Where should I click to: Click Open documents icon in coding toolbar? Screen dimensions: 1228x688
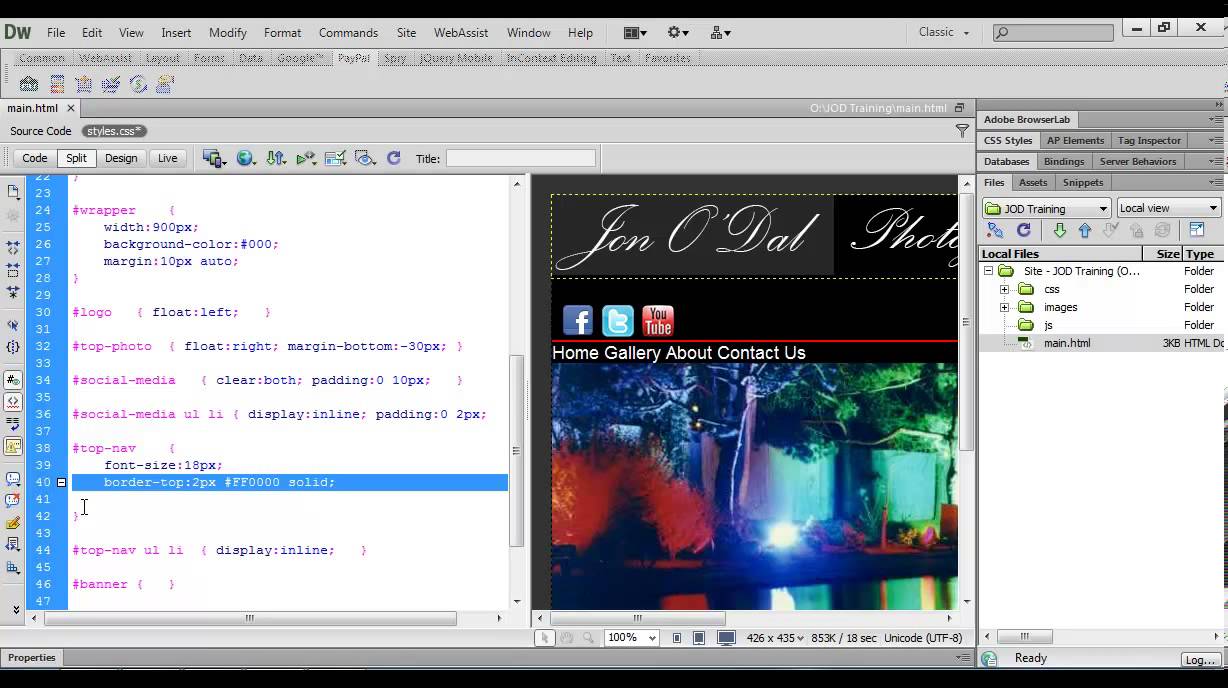coord(13,192)
